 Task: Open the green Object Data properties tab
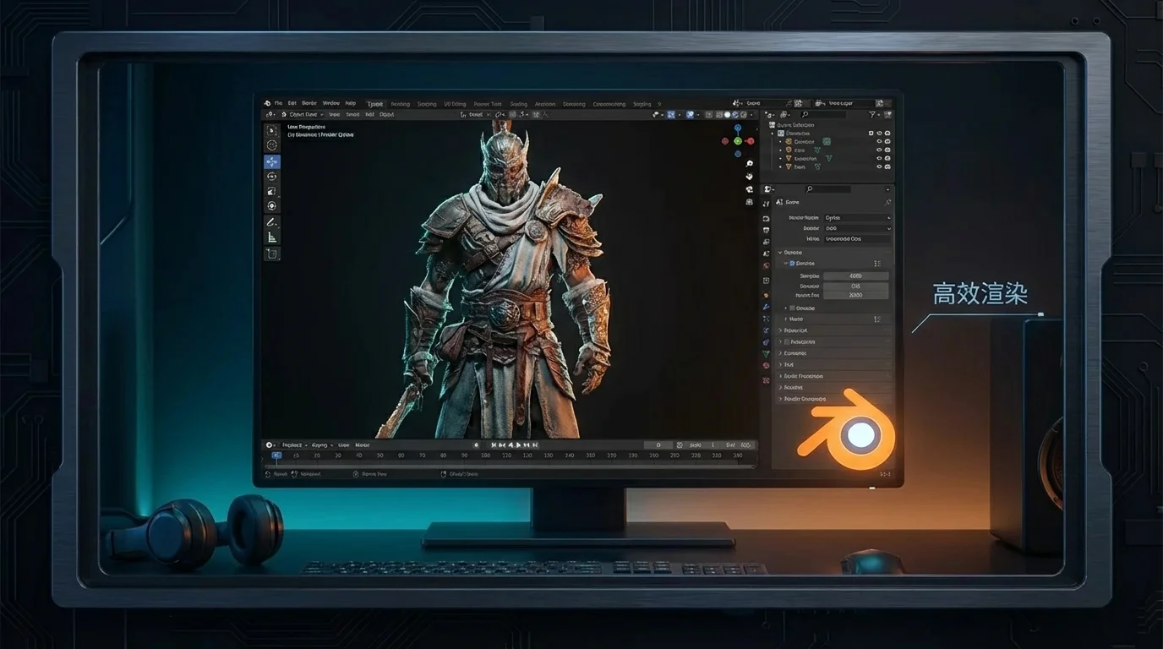(x=766, y=354)
